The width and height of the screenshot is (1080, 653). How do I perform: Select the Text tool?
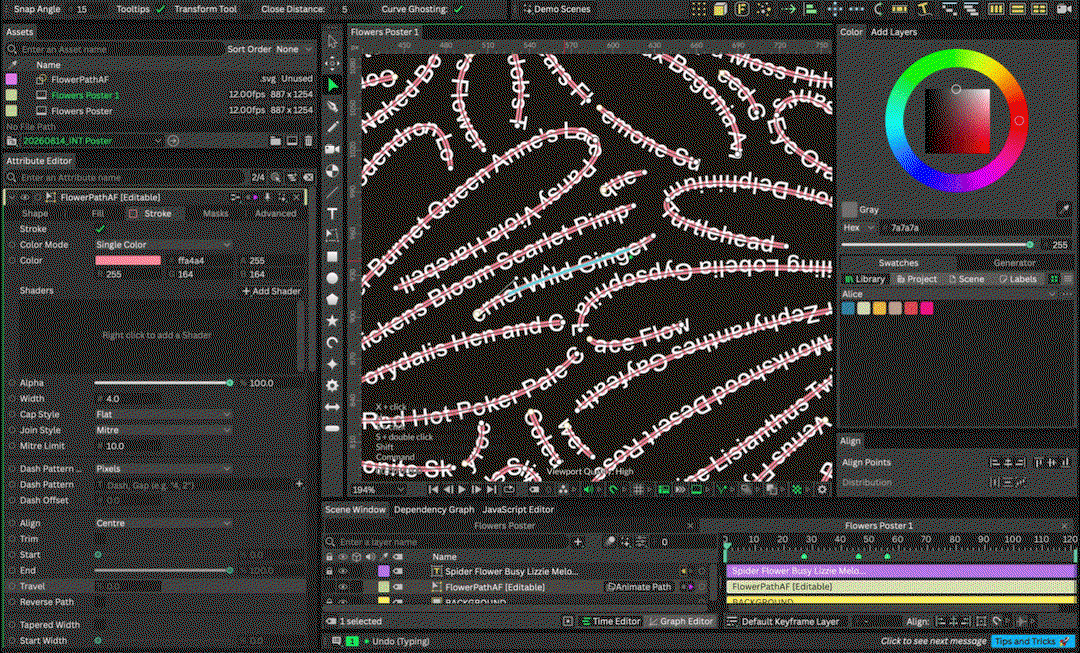tap(333, 214)
